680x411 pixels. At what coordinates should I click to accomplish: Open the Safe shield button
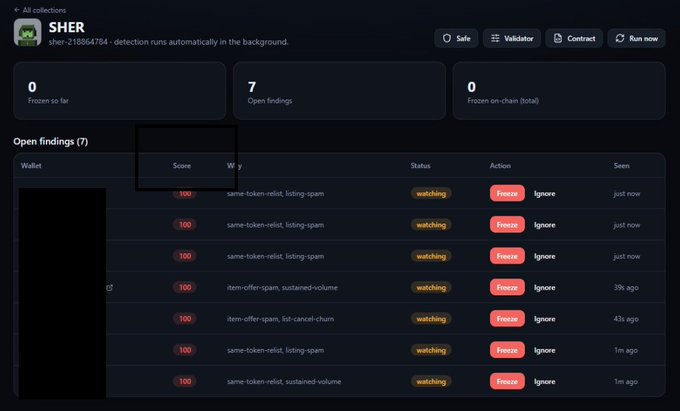456,38
